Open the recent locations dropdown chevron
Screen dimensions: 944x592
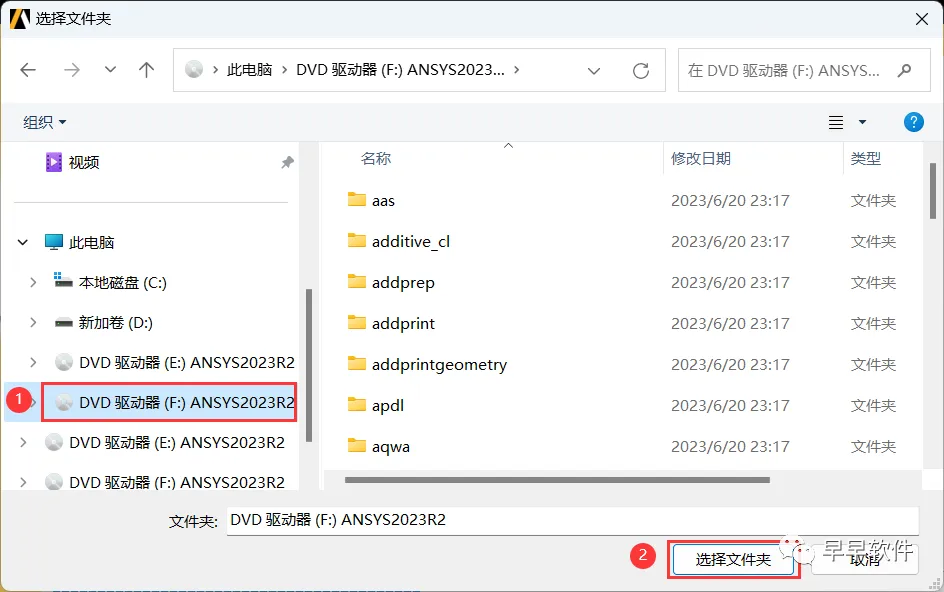pos(110,70)
